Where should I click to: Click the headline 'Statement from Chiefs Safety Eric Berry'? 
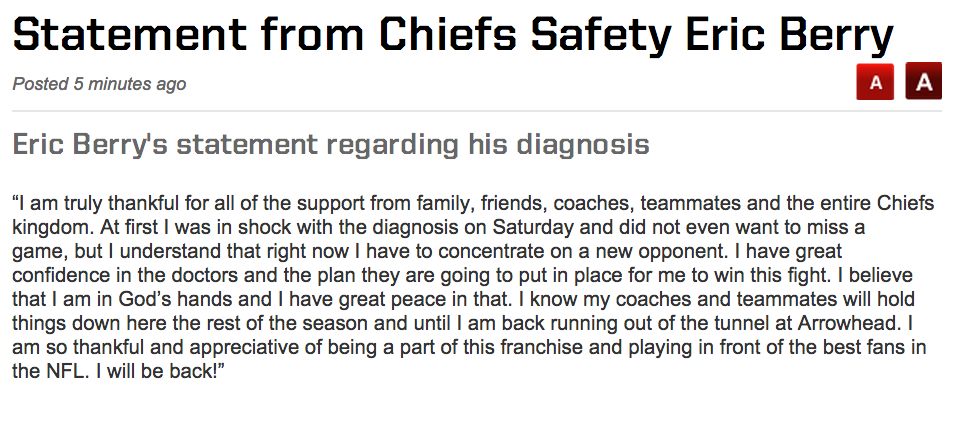453,34
